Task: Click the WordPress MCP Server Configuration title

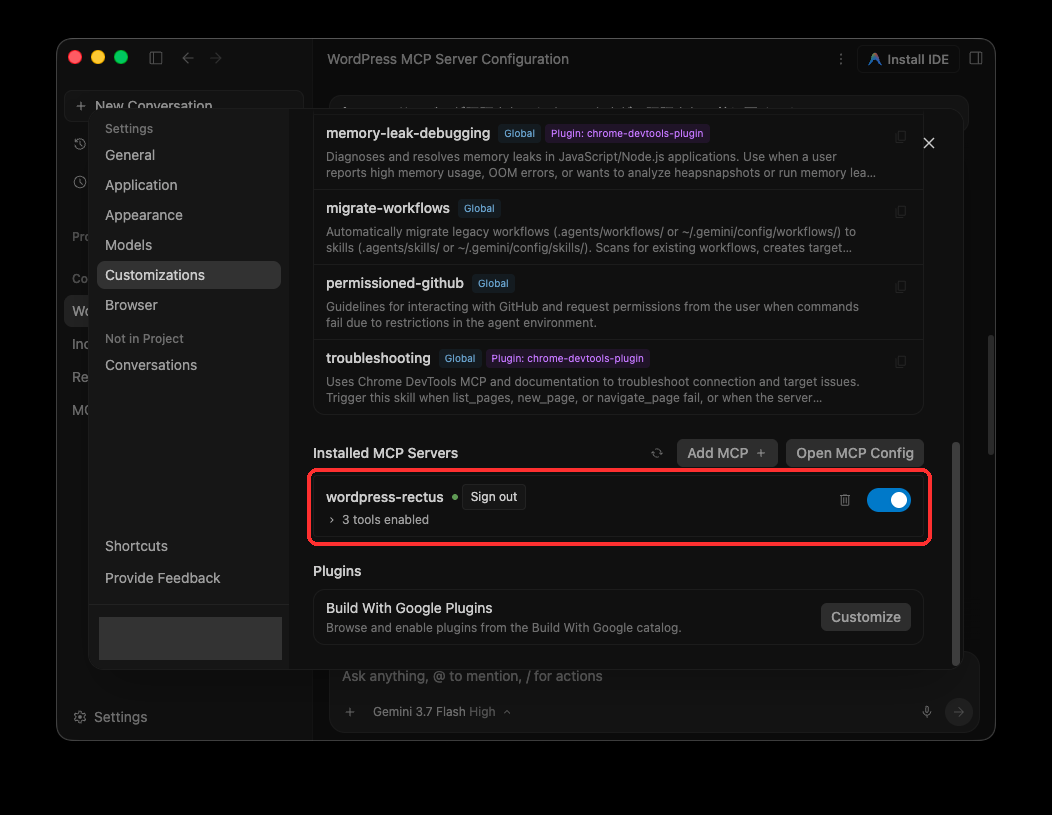Action: coord(448,59)
